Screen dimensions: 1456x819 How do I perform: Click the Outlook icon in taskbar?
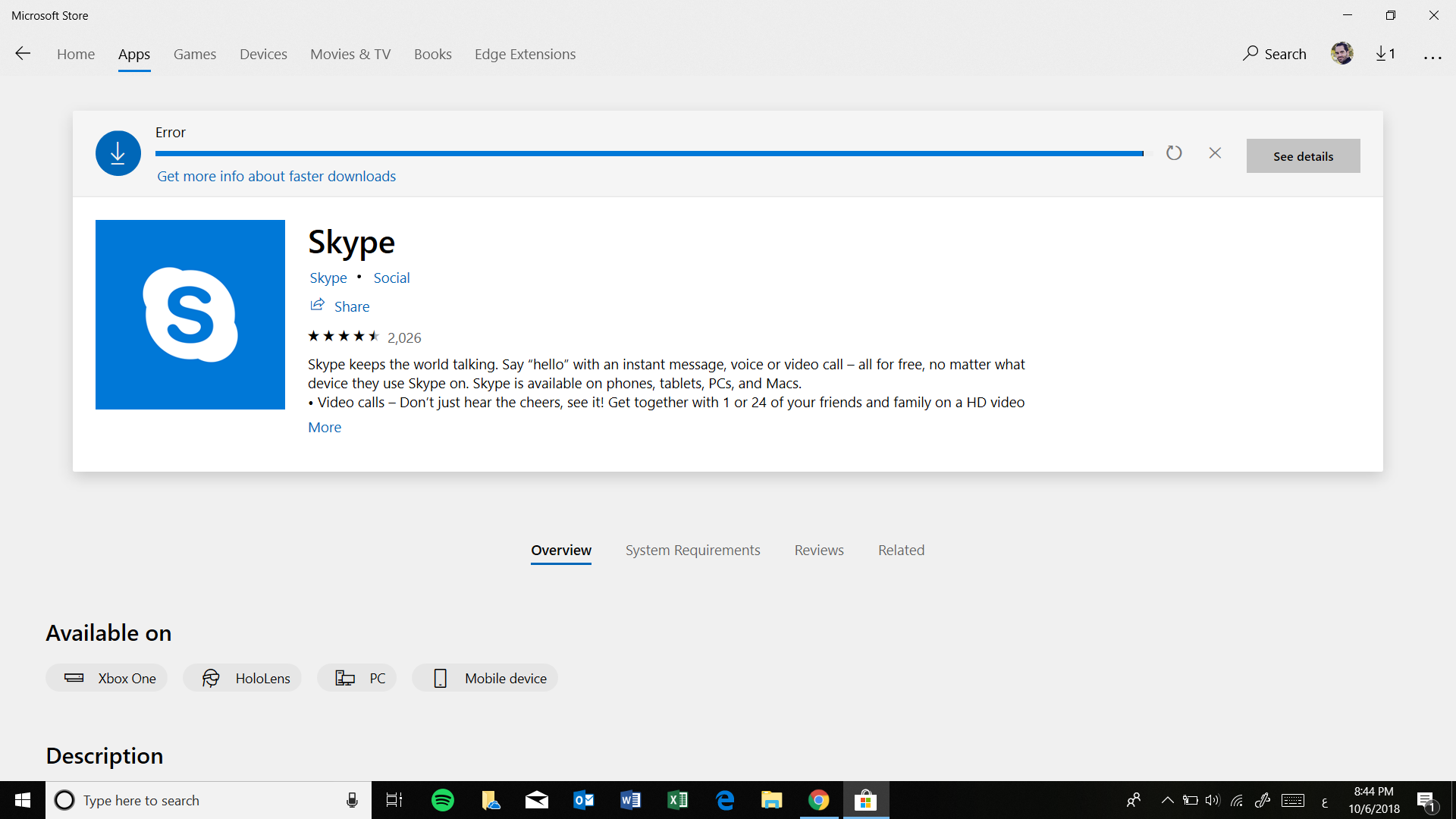pos(585,799)
